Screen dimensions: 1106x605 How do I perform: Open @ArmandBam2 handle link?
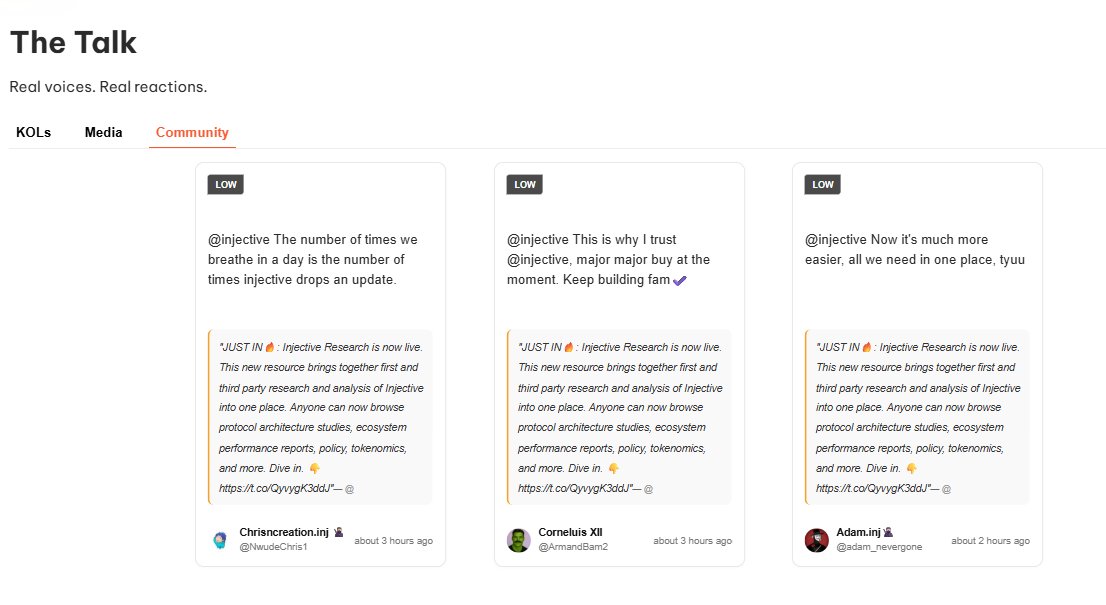573,547
